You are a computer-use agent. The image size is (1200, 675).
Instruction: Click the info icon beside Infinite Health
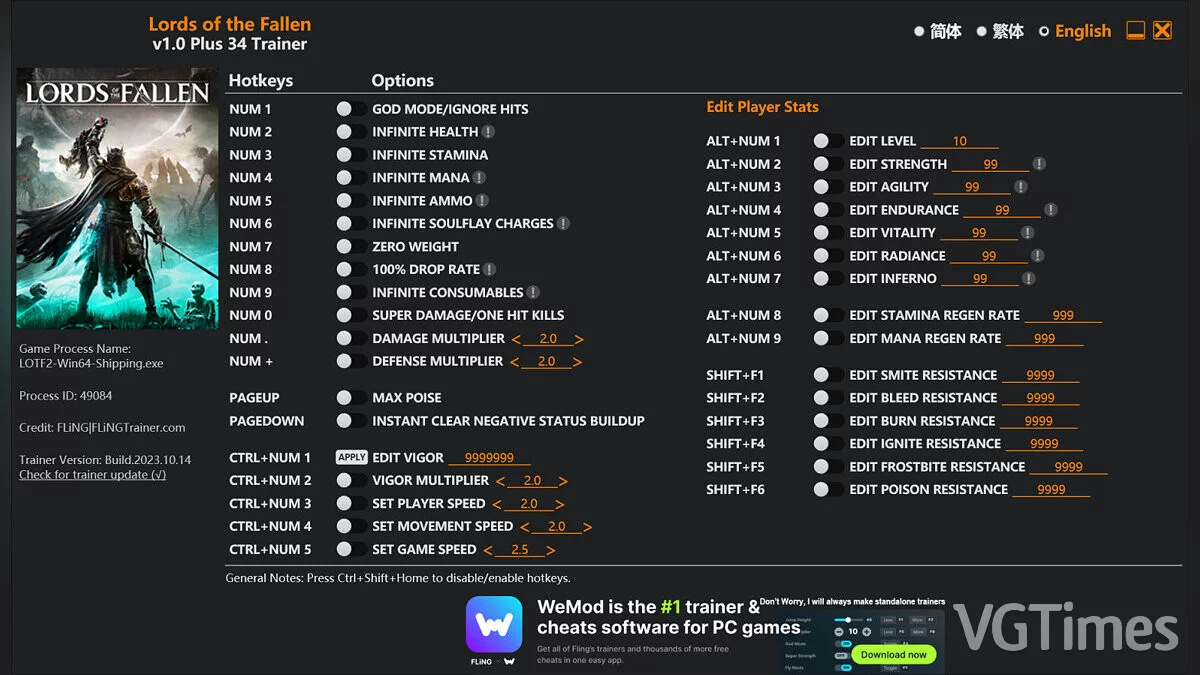[x=488, y=132]
